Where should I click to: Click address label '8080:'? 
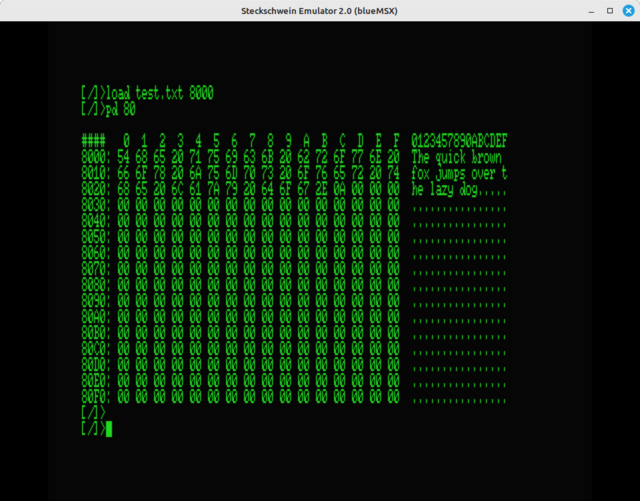point(96,285)
